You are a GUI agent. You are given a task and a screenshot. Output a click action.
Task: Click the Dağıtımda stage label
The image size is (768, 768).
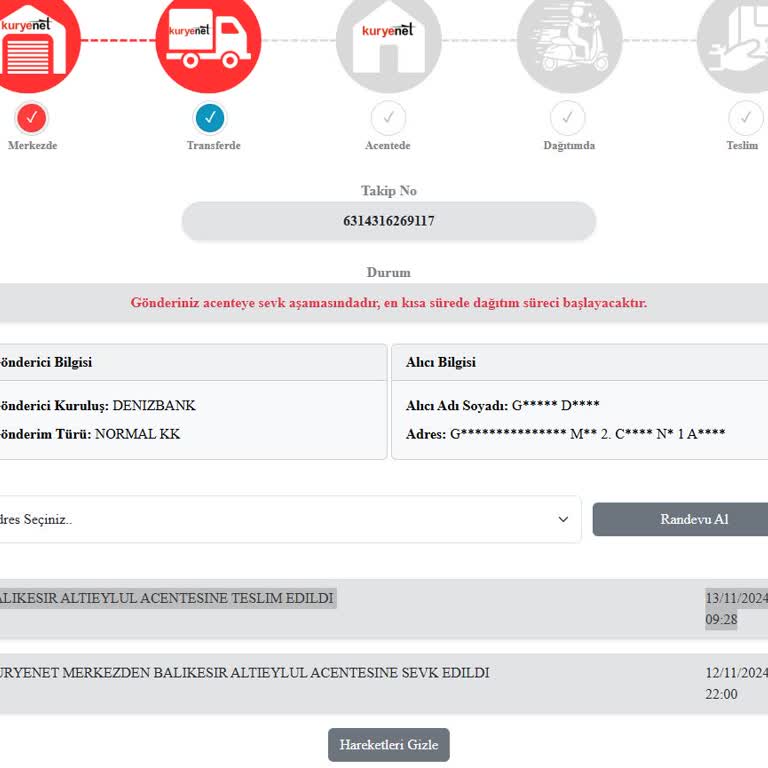569,146
